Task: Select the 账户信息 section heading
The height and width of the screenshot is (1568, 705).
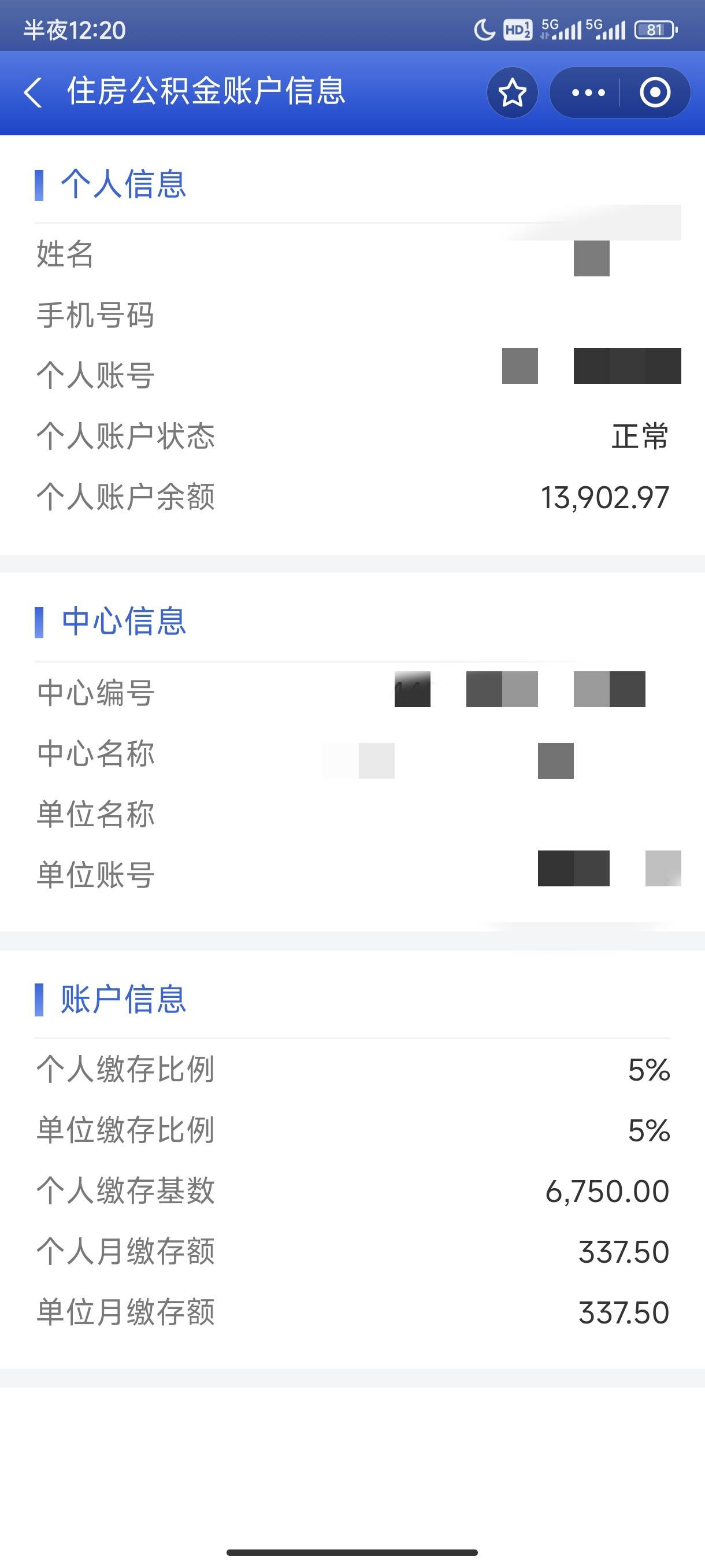Action: [x=123, y=1000]
